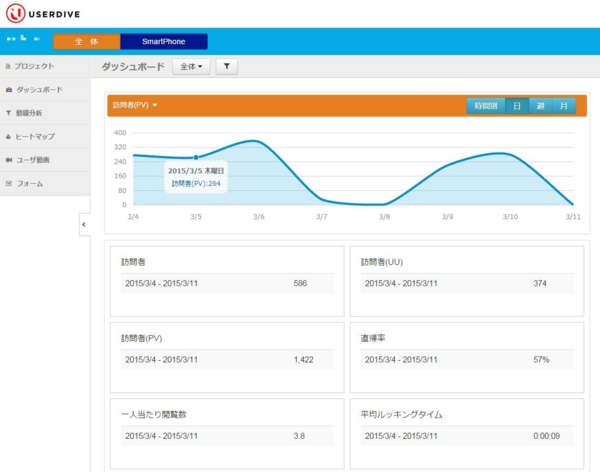Click the 3/5 data point on chart

point(196,157)
